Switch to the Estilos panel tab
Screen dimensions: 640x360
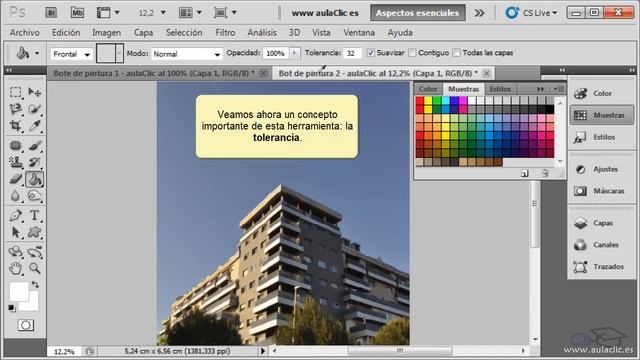[500, 89]
